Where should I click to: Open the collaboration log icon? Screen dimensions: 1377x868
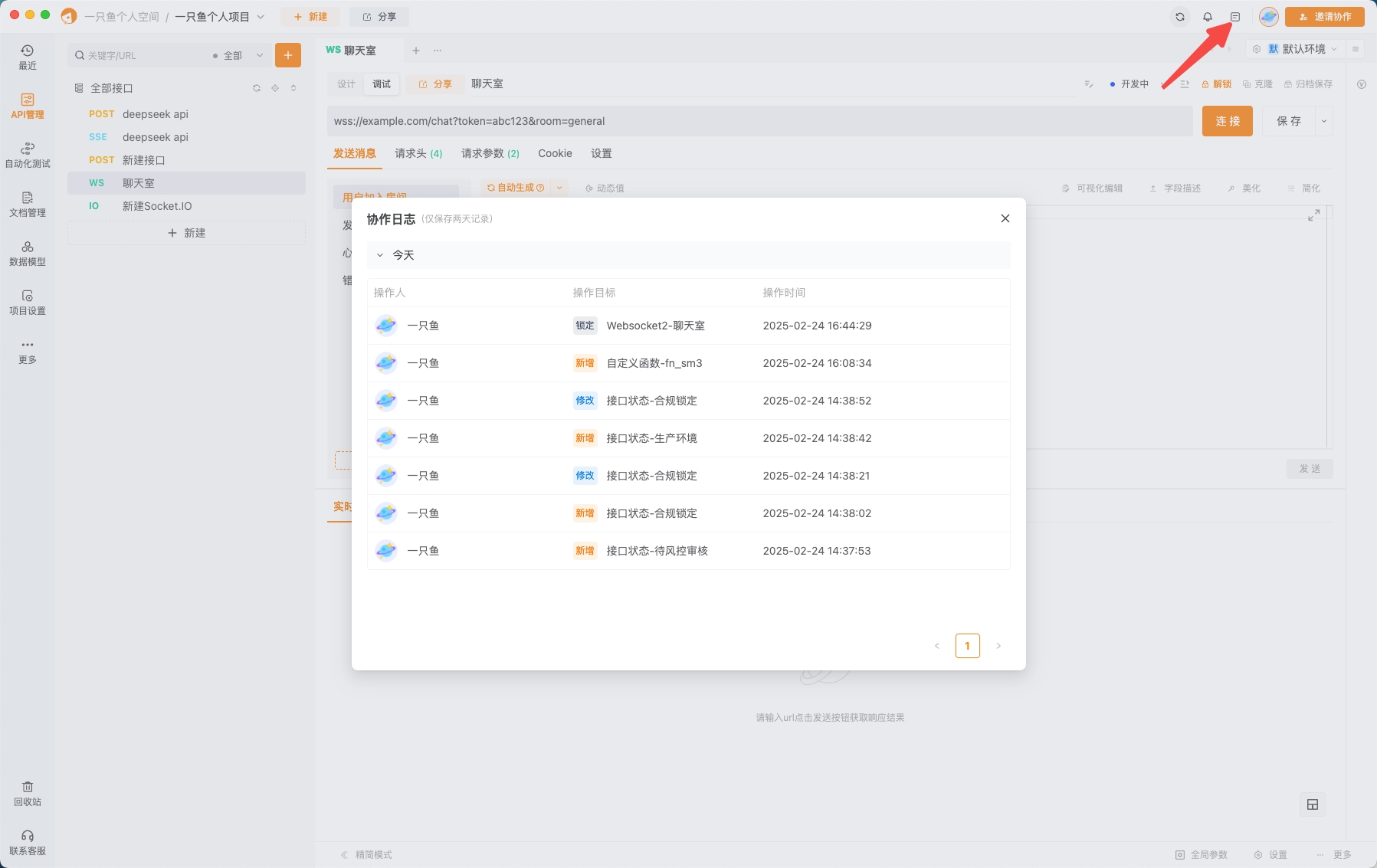tap(1233, 16)
